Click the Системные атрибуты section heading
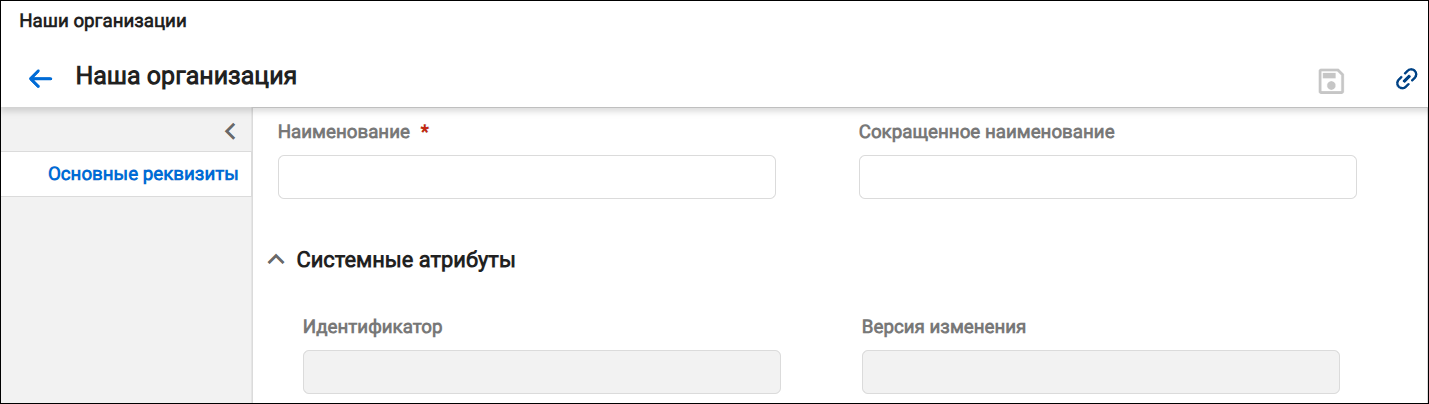1429x404 pixels. 406,261
